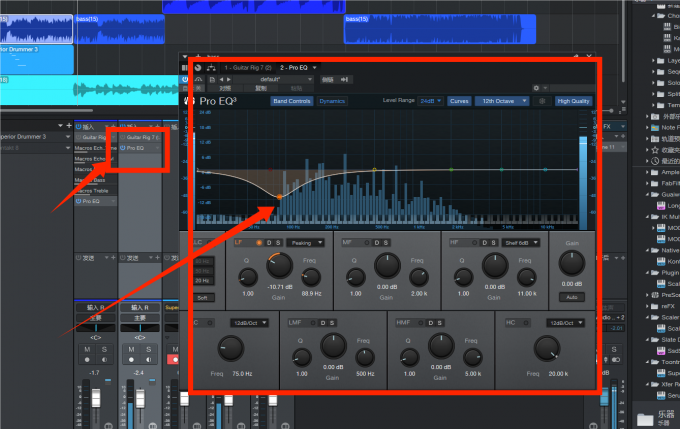Click the LF band S solo button
The image size is (680, 429).
[278, 242]
